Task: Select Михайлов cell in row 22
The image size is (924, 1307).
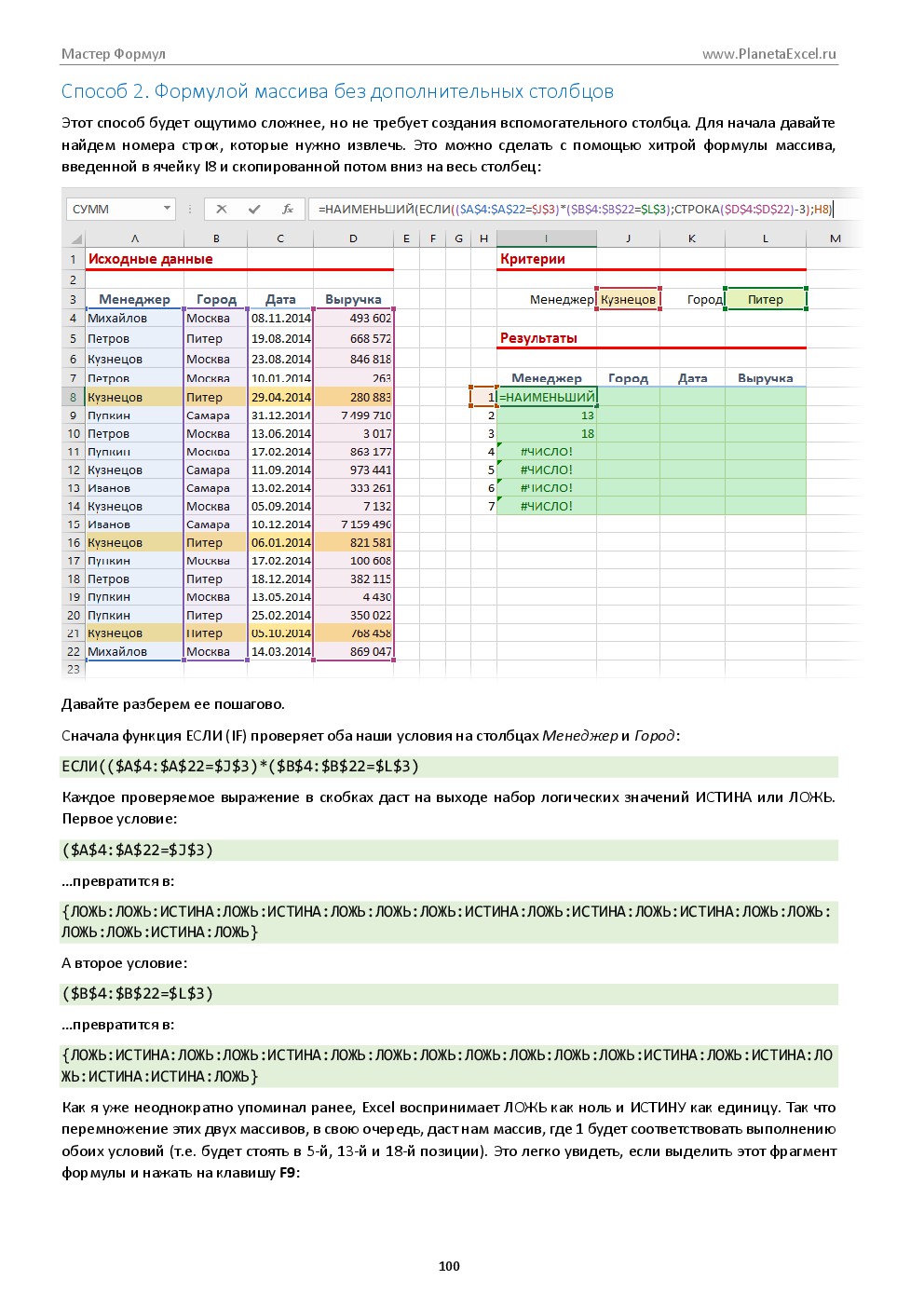Action: click(x=135, y=651)
